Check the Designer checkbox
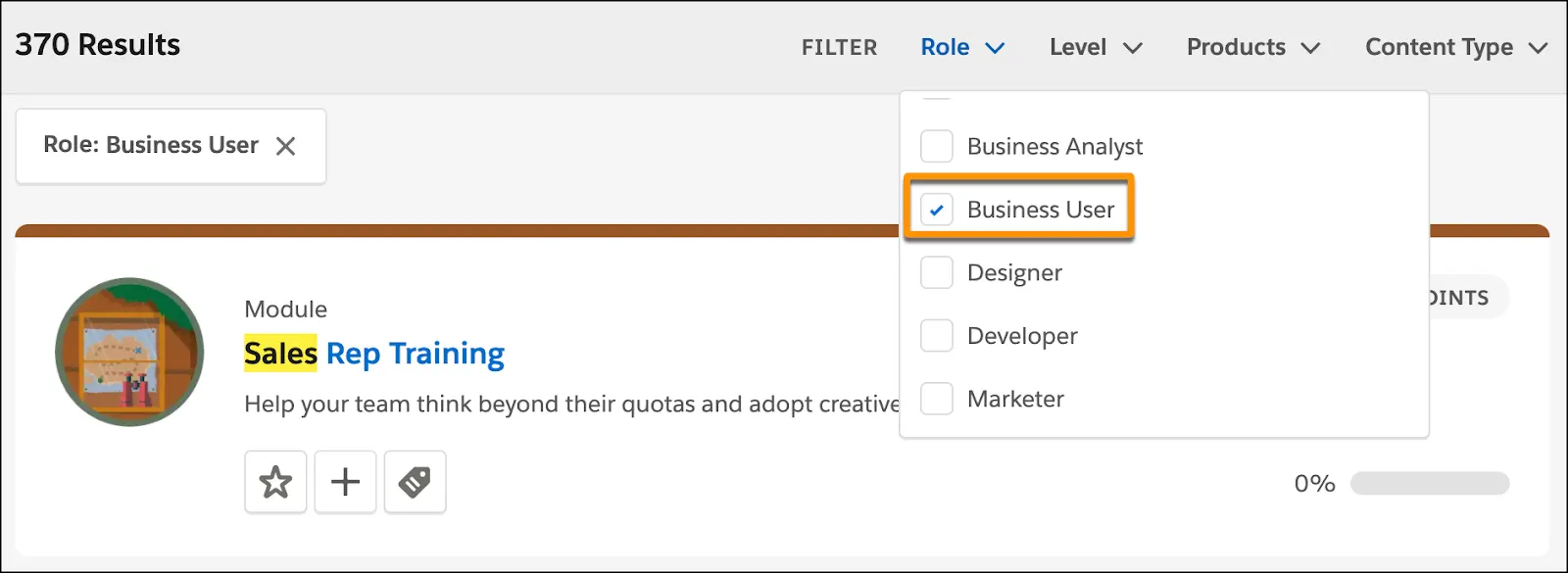This screenshot has height=573, width=1568. pos(937,272)
